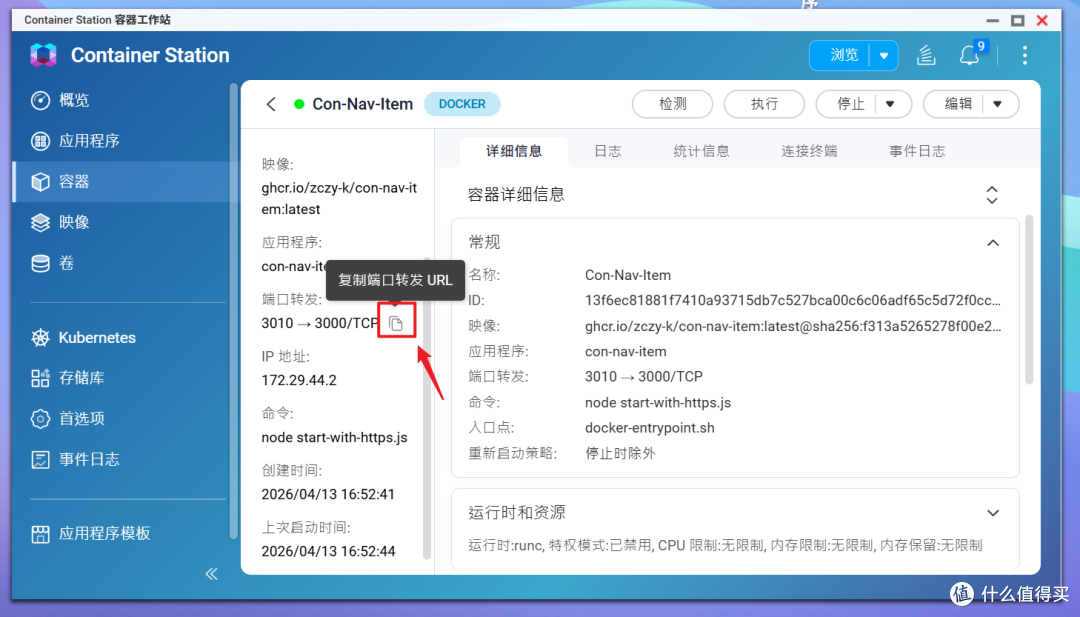The width and height of the screenshot is (1080, 617).
Task: Click the last start time 2026/04/13 16:52:44
Action: tap(328, 551)
